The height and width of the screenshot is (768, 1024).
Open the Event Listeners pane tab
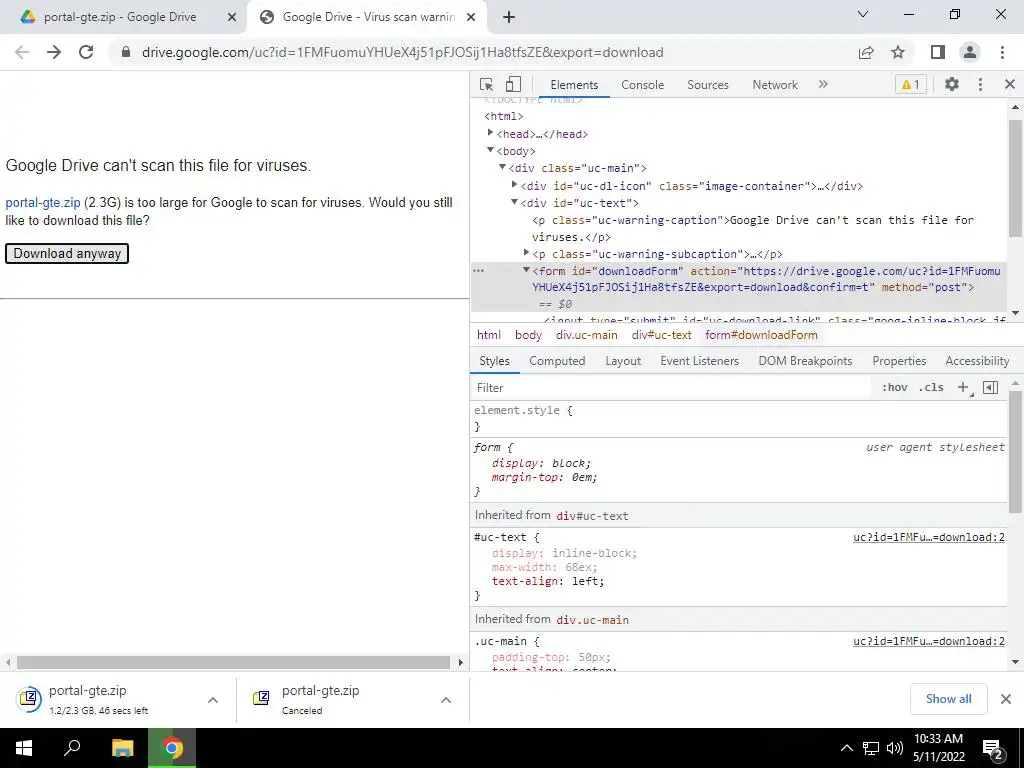[699, 361]
